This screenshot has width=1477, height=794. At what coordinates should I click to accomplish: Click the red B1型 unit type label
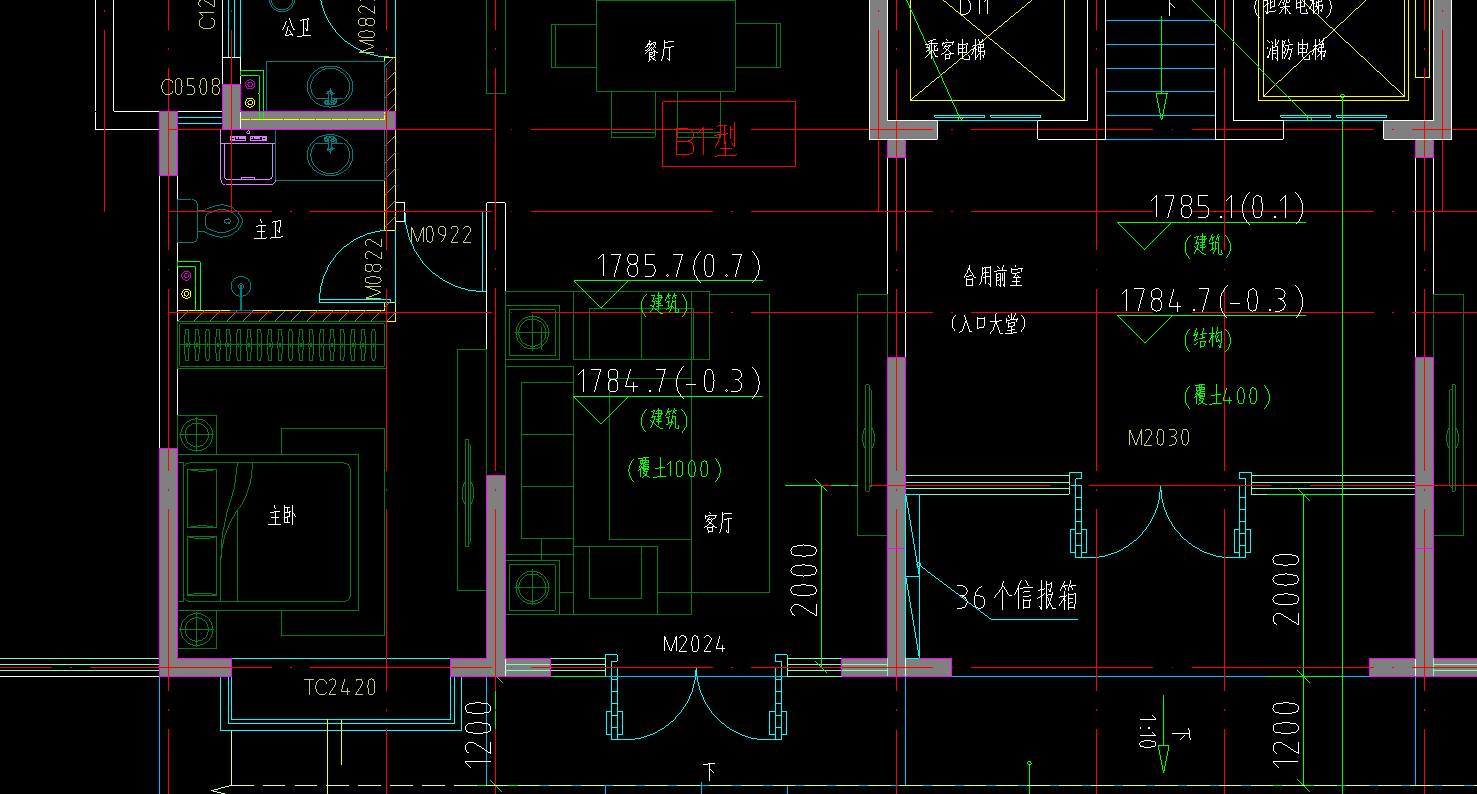tap(707, 143)
